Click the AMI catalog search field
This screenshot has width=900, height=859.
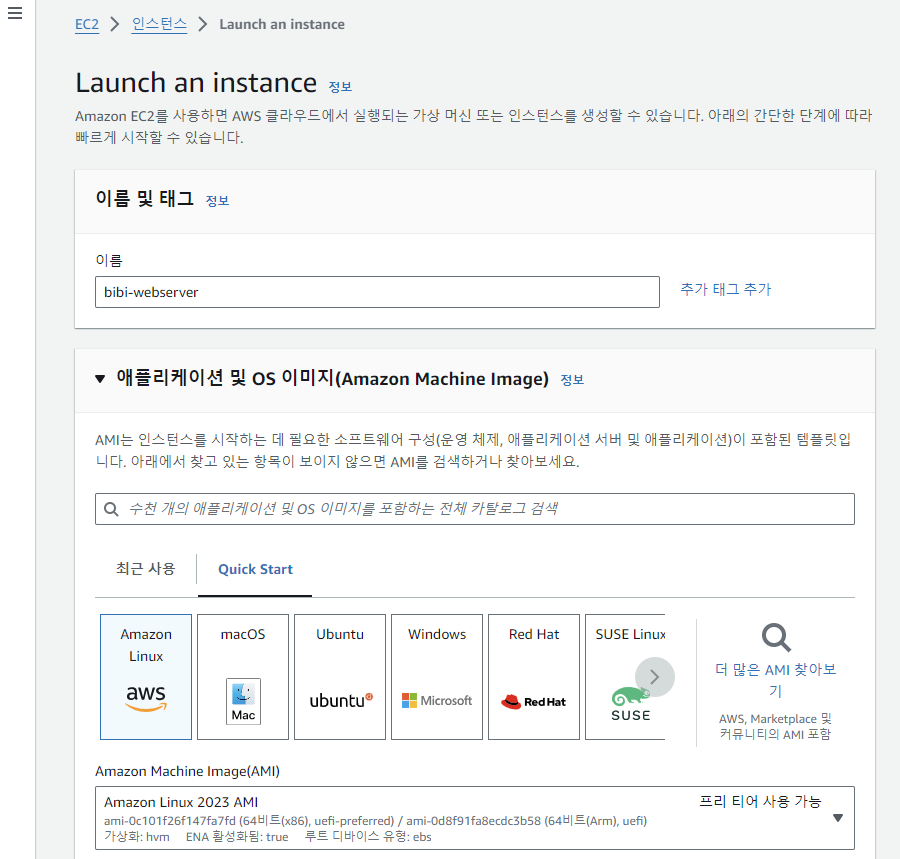475,509
